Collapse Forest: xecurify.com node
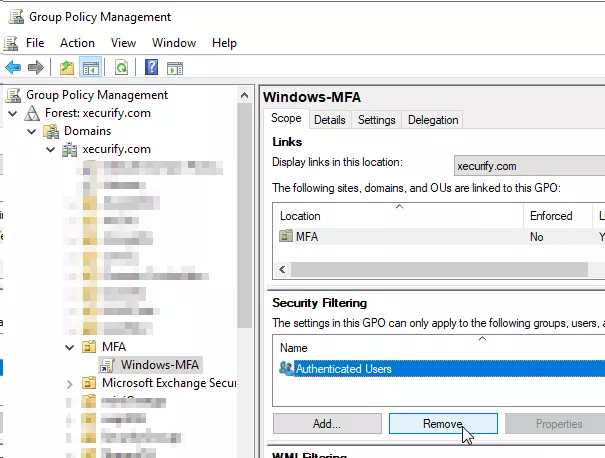 click(12, 113)
